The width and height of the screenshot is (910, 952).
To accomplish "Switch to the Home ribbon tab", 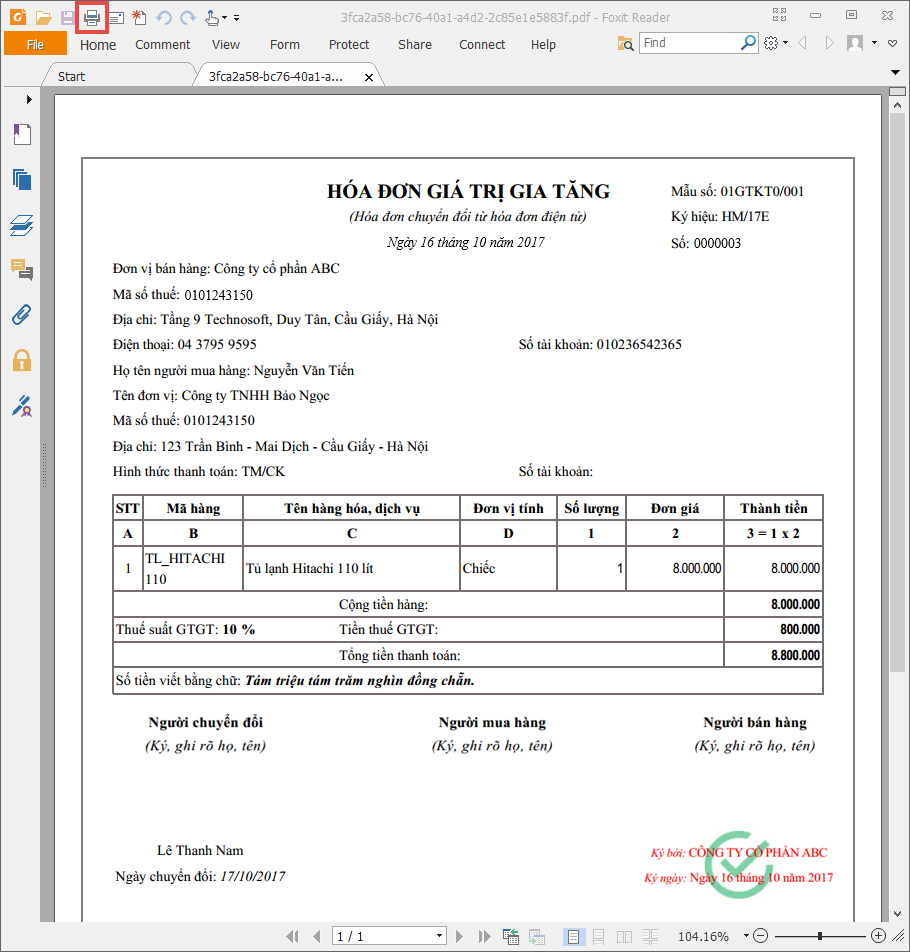I will tap(98, 45).
